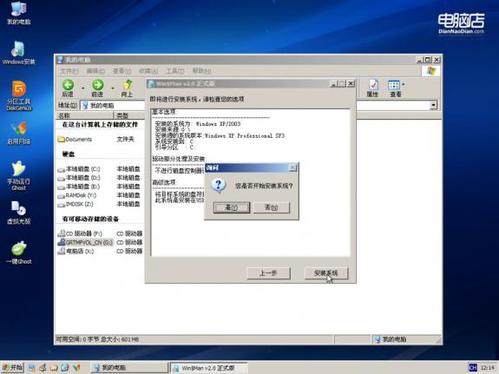Open the 虚拟光驱 desktop icon
Viewport: 499px width, 374px height.
coord(19,213)
